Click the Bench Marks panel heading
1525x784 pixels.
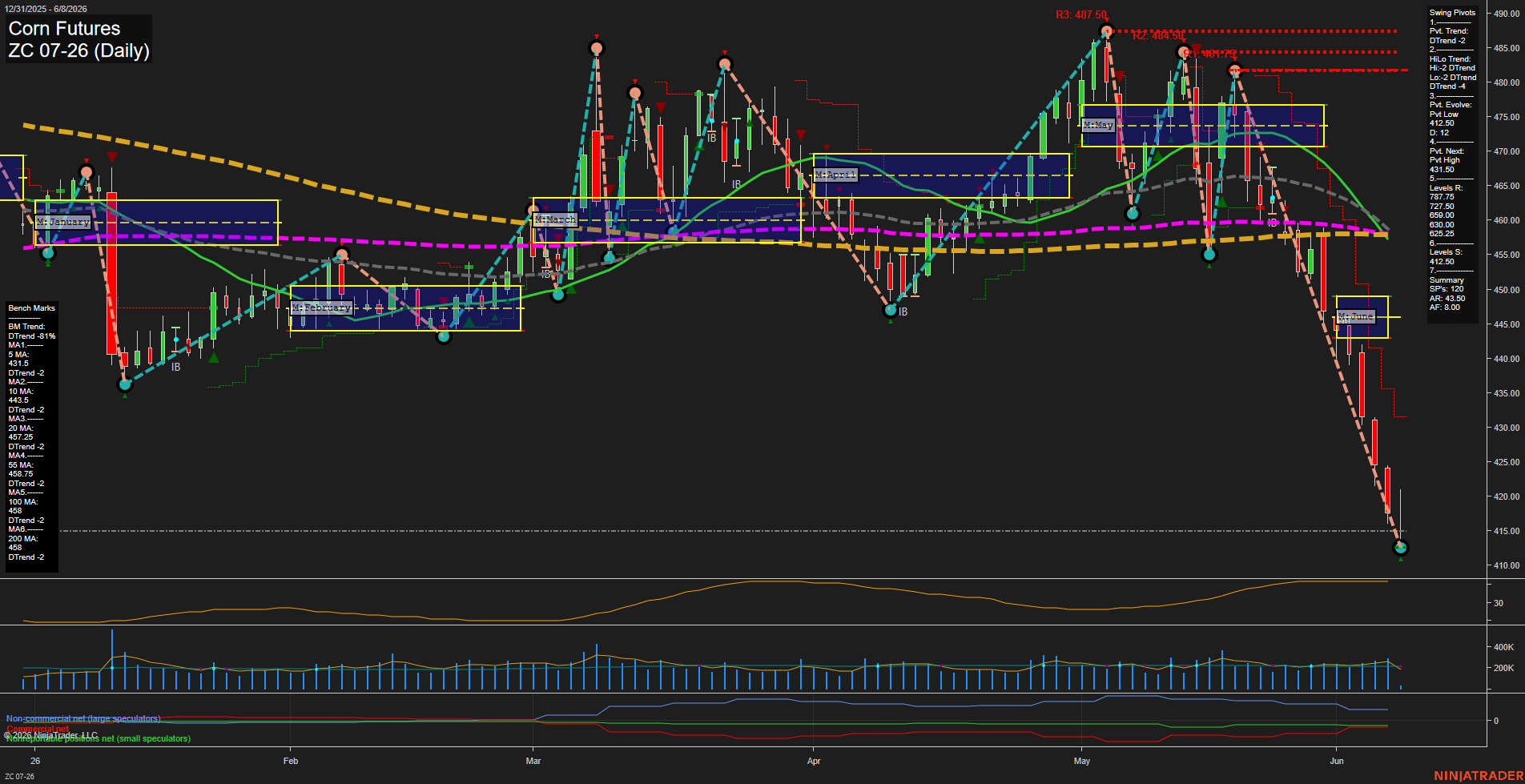(31, 308)
